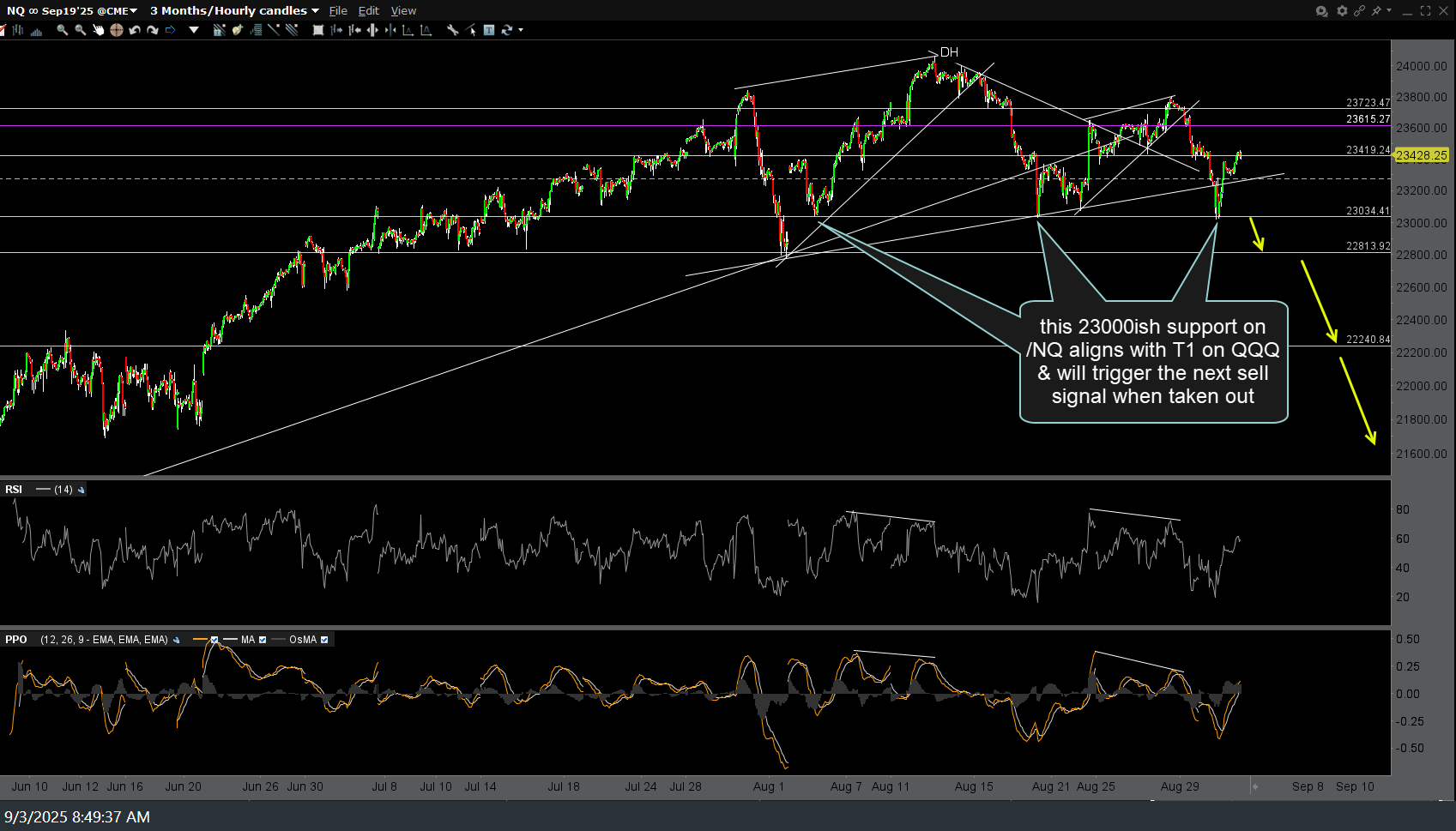Toggle the MA checkbox in the PPO panel

(x=262, y=639)
